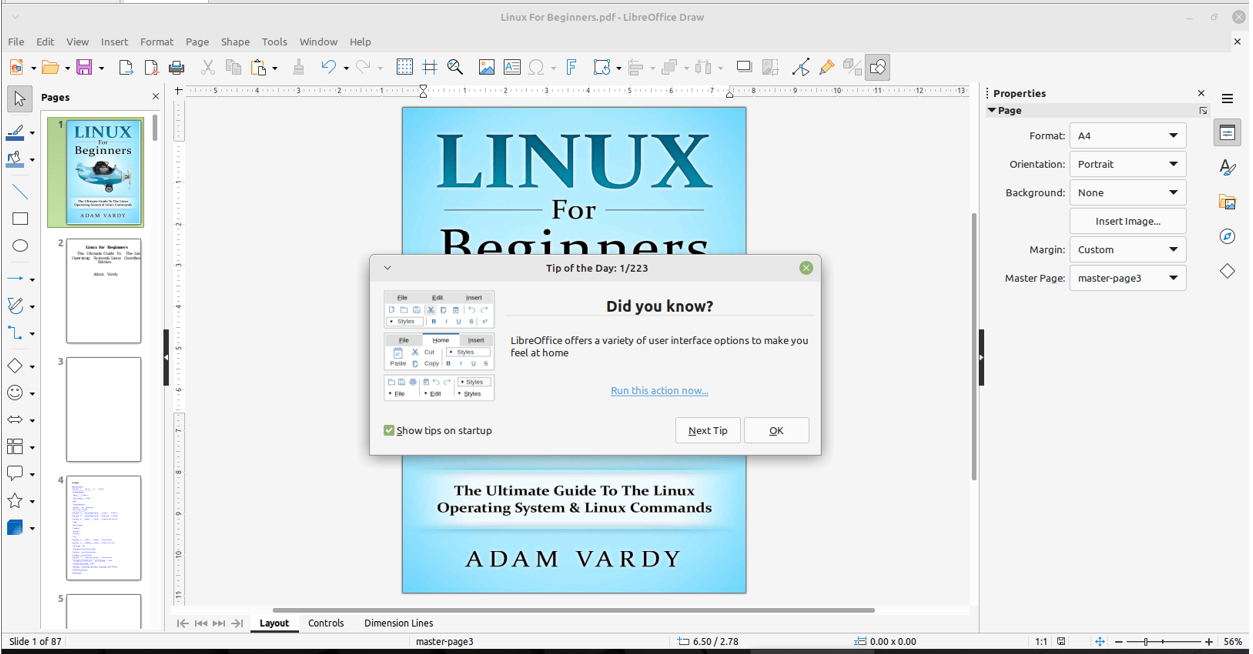The image size is (1253, 654).
Task: Toggle the Show Draw Functions icon
Action: coord(877,67)
